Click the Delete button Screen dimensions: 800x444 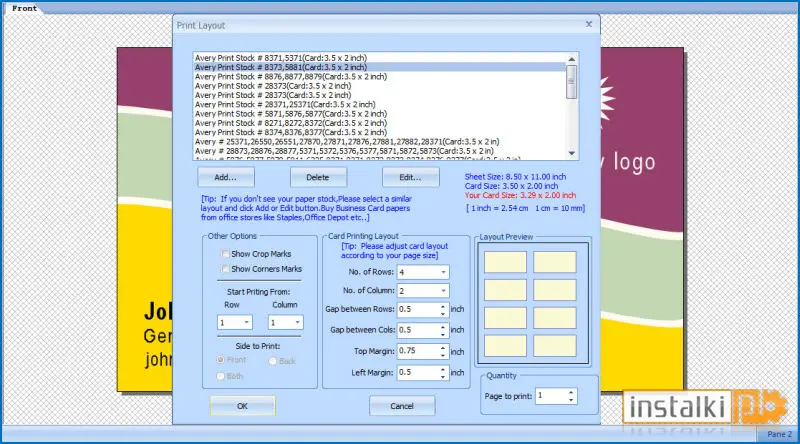[317, 177]
